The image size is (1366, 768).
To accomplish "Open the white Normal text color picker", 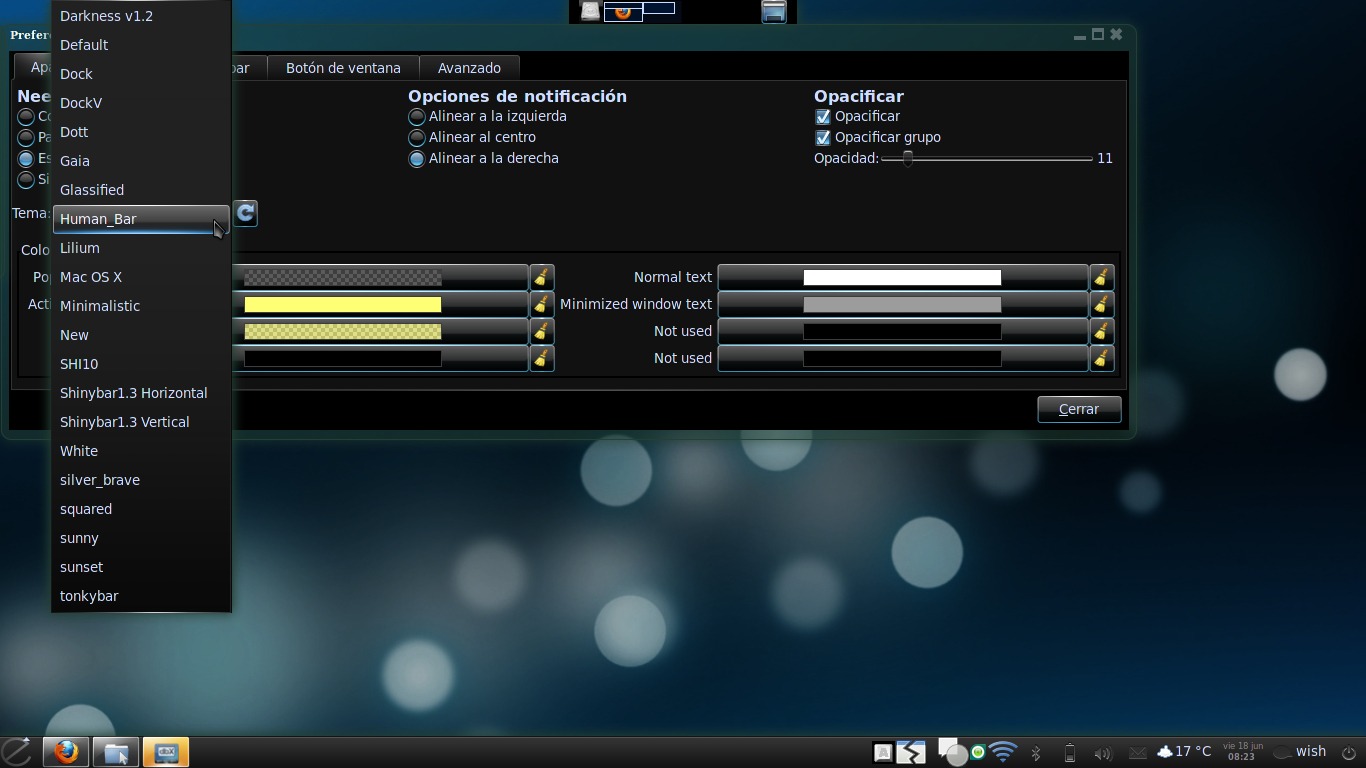I will point(903,277).
